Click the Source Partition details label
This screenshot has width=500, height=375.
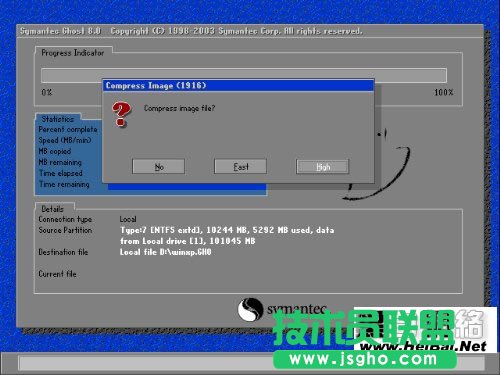pyautogui.click(x=65, y=230)
